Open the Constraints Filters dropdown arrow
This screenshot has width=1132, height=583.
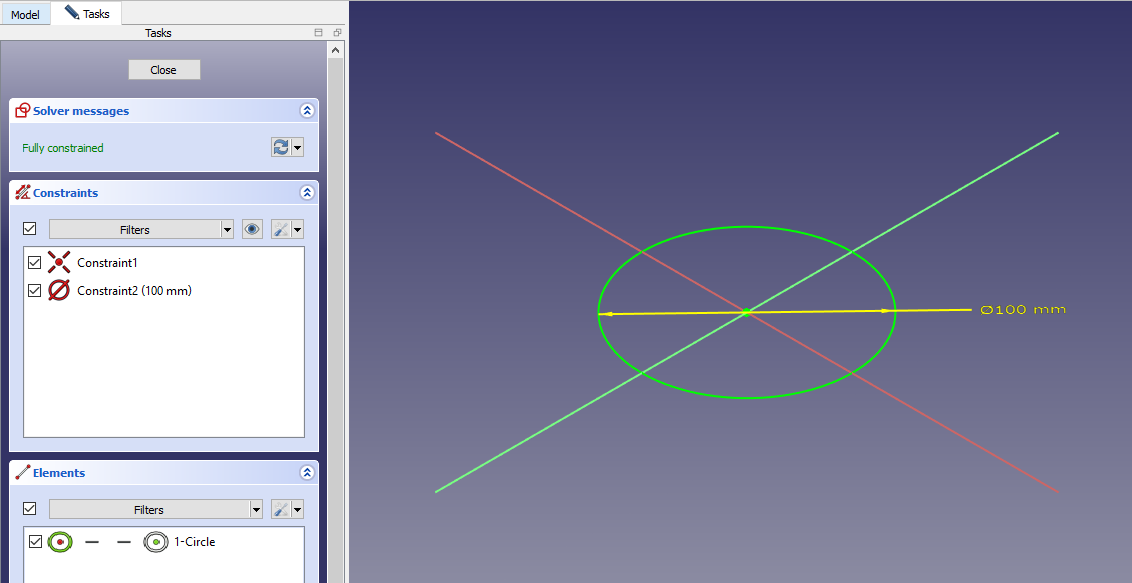pos(227,229)
